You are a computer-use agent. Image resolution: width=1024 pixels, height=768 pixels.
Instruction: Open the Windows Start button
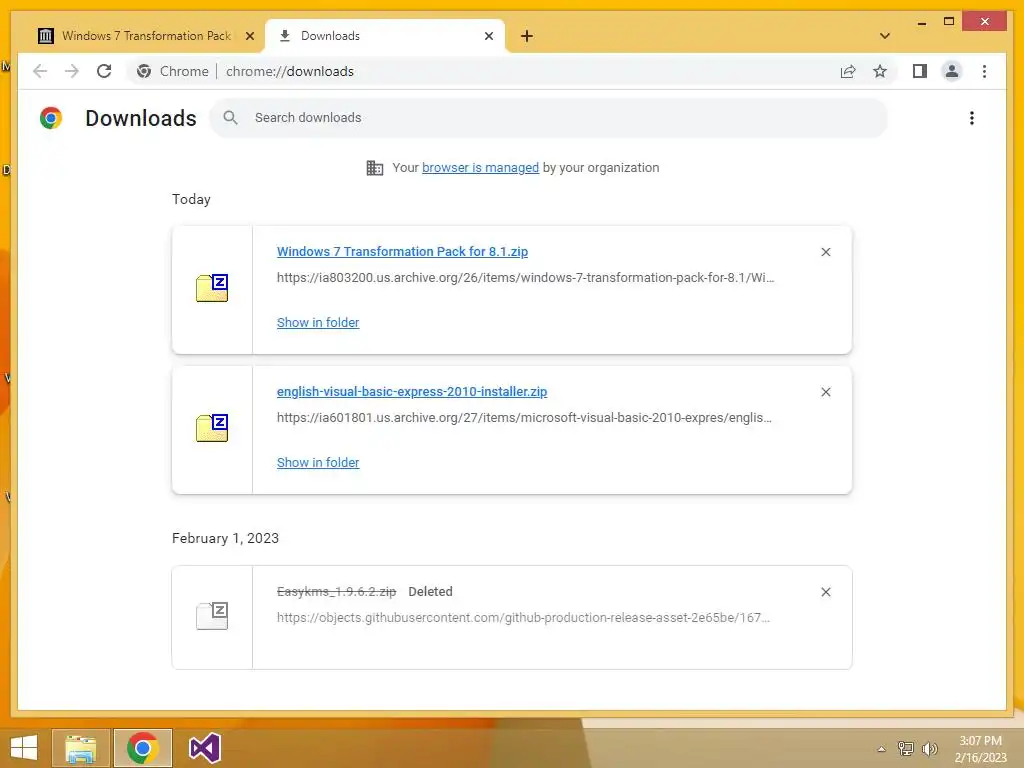(24, 748)
